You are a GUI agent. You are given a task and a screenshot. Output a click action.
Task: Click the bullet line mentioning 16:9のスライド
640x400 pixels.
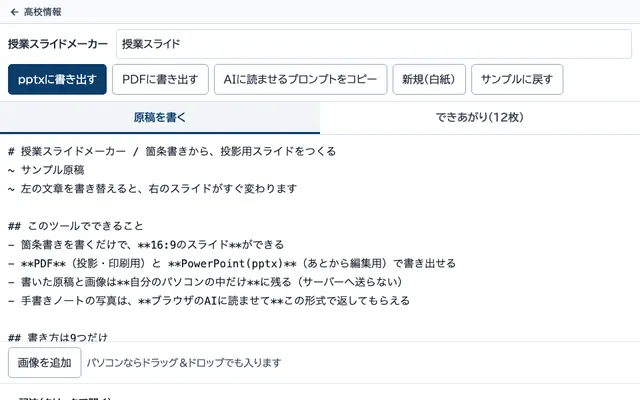tap(146, 244)
